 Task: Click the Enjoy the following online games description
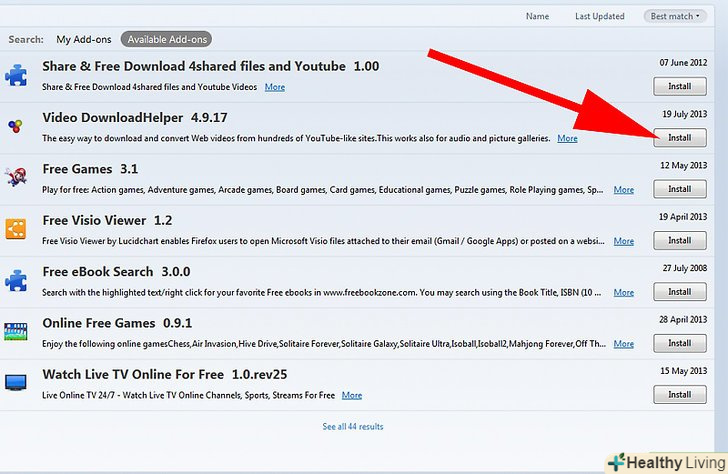324,344
